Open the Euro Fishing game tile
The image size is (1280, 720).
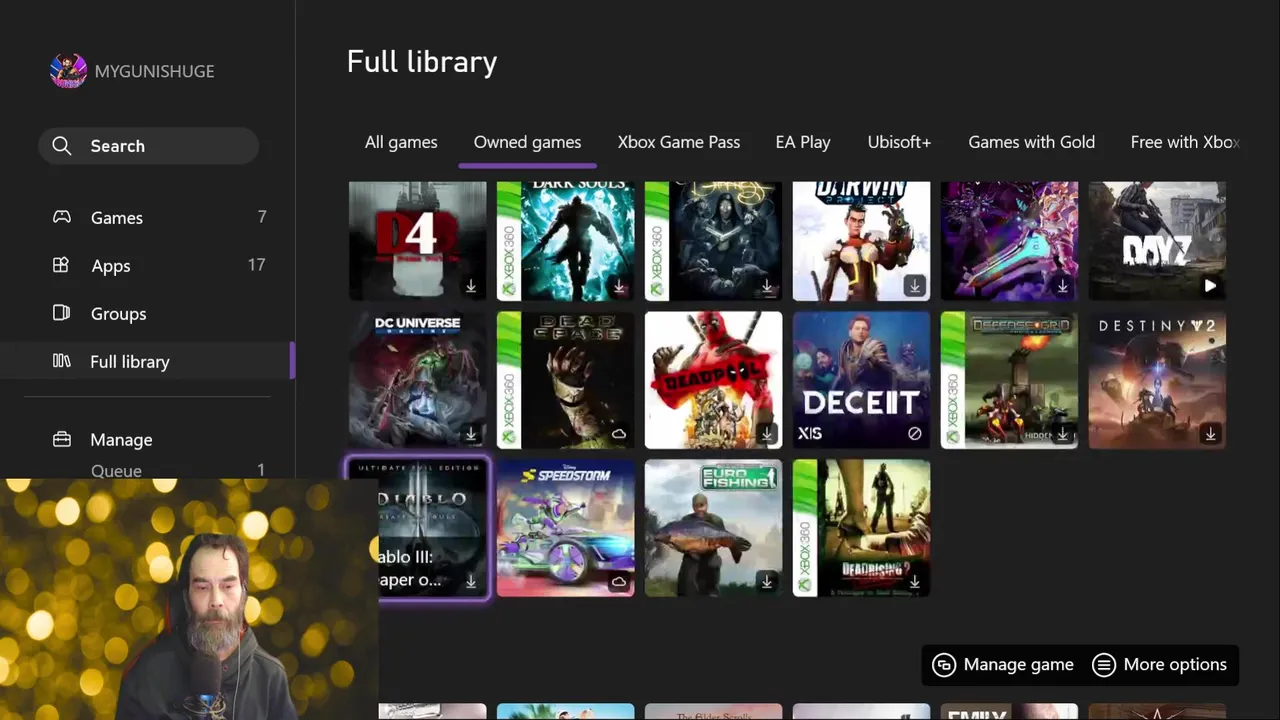click(713, 528)
